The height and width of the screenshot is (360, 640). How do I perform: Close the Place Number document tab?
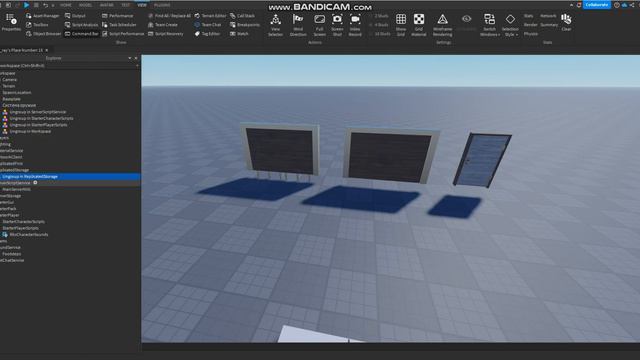[x=47, y=50]
